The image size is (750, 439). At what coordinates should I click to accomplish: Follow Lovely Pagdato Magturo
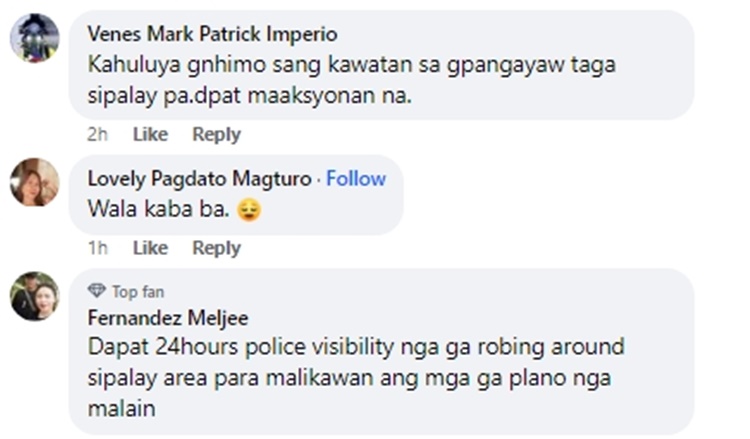(356, 179)
